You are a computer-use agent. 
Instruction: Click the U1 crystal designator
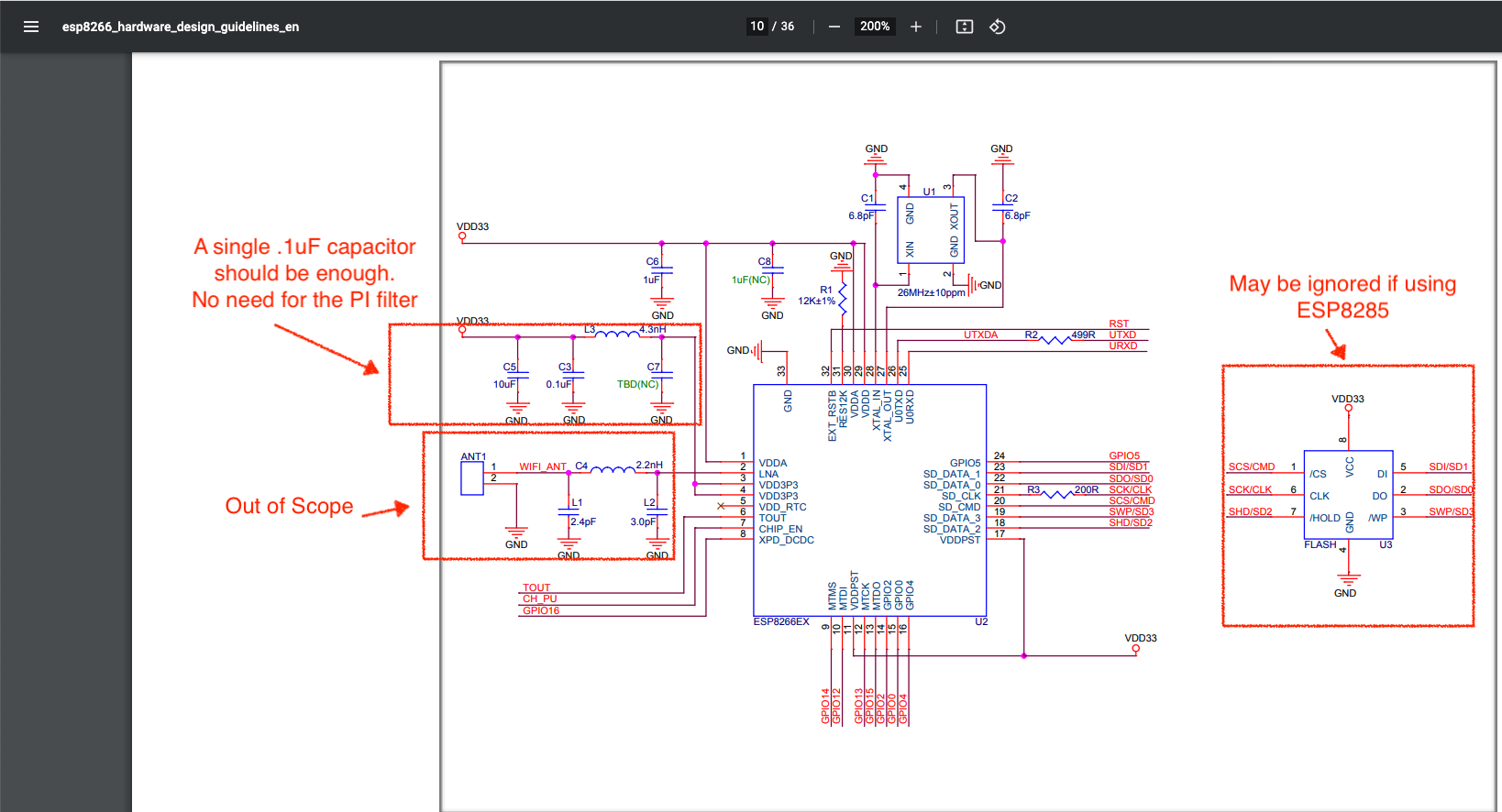coord(929,192)
